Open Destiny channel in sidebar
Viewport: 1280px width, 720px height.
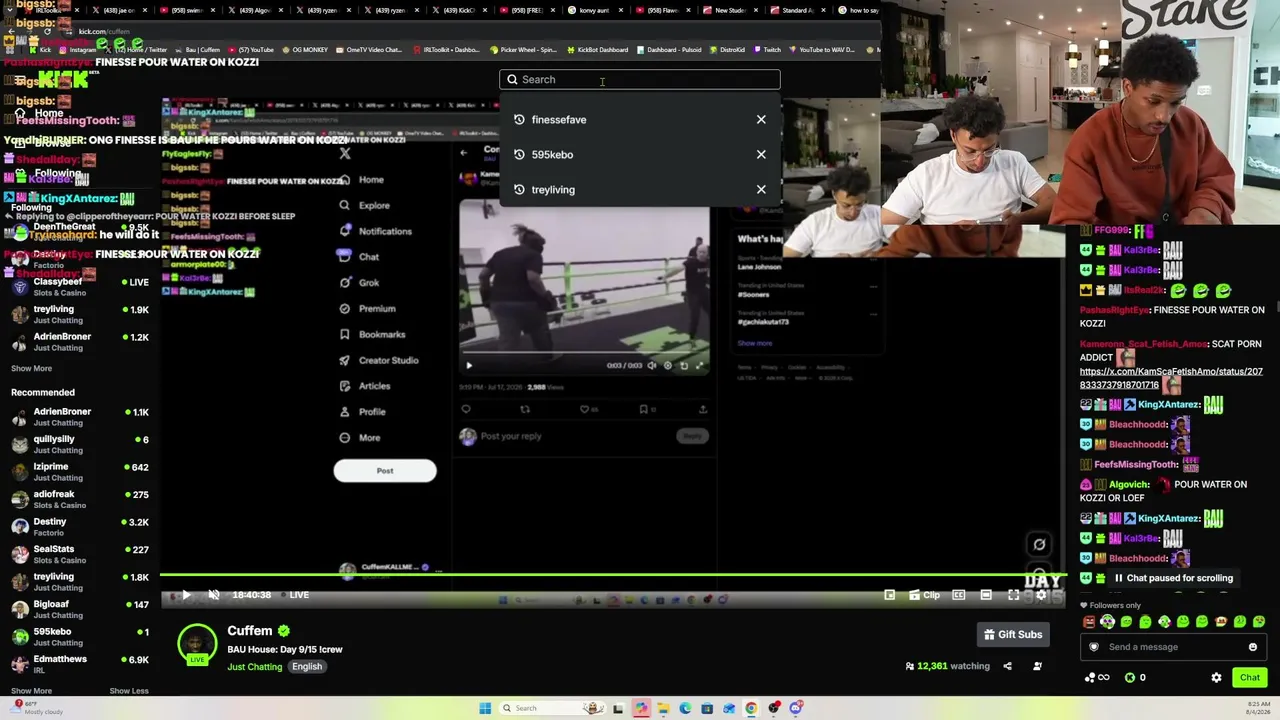(x=80, y=527)
